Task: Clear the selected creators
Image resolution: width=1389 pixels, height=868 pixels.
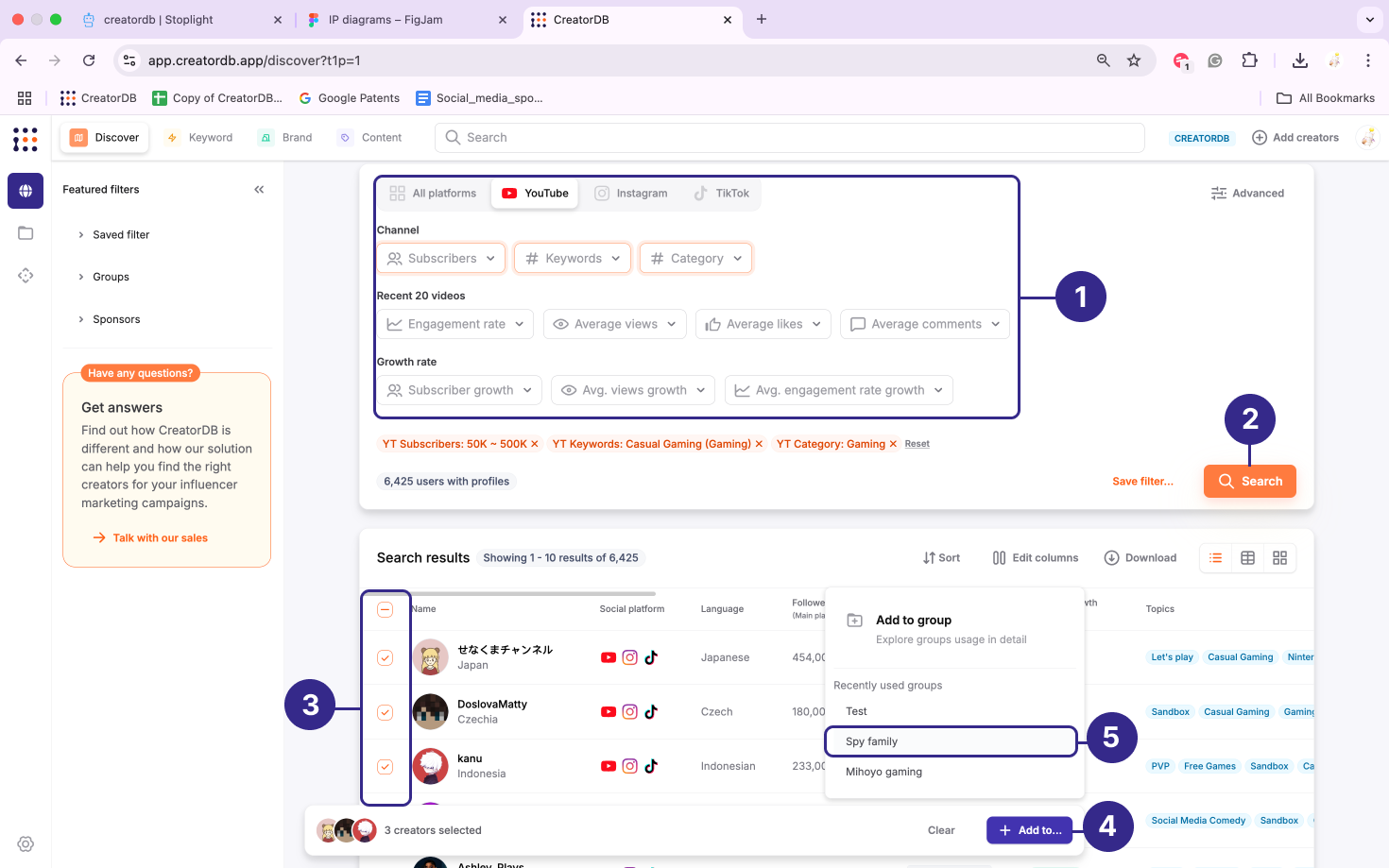Action: (941, 830)
